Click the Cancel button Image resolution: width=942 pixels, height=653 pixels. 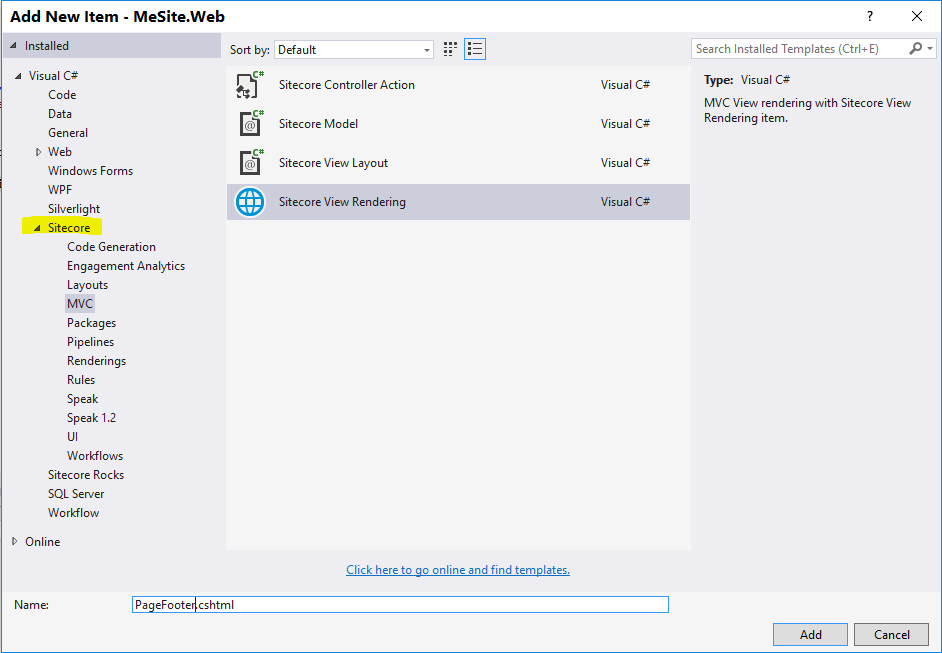pyautogui.click(x=892, y=634)
